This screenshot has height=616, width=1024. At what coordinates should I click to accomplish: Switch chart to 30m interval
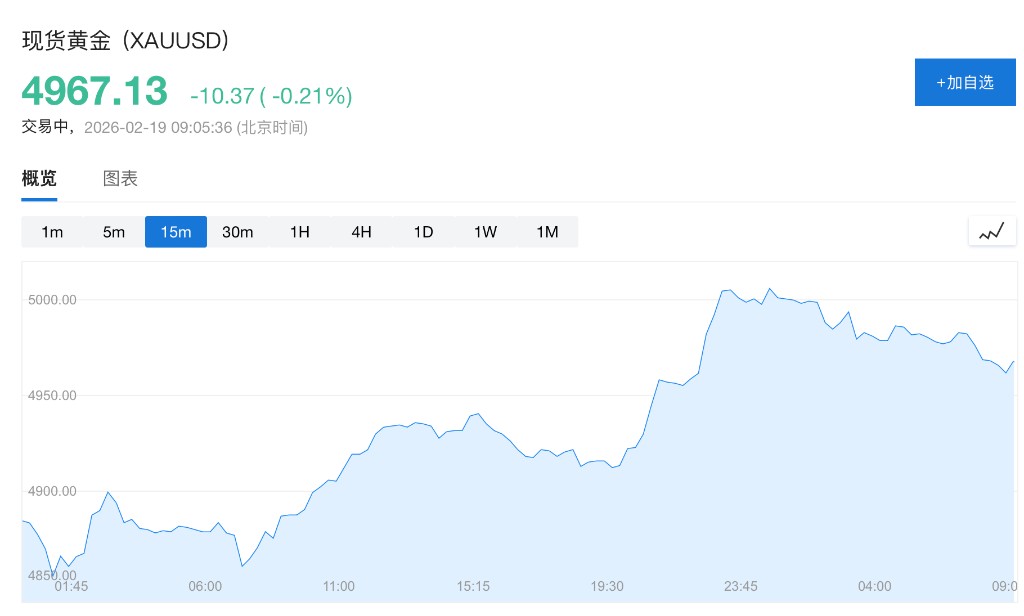238,232
